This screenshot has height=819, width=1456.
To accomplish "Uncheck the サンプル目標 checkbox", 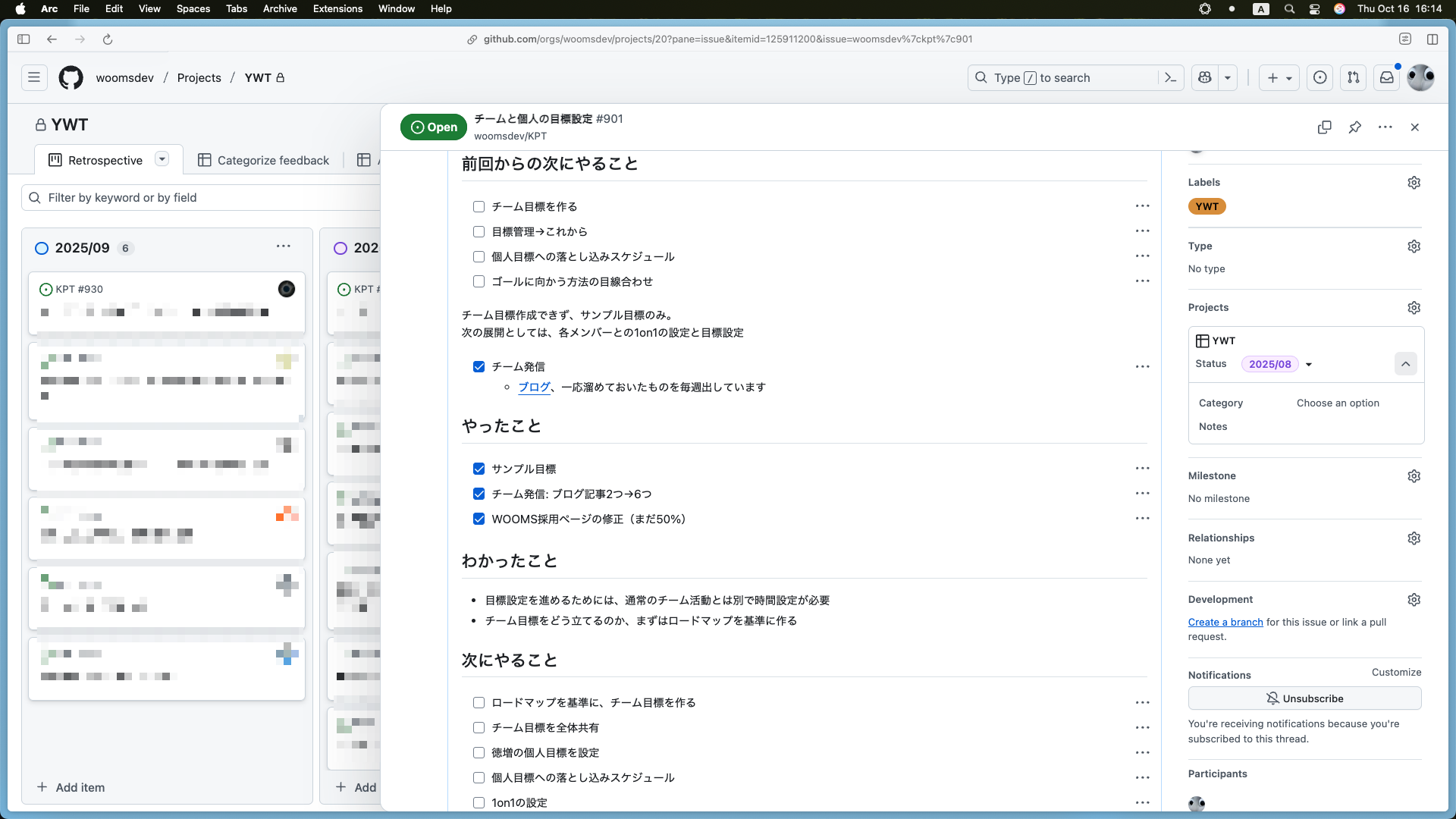I will click(479, 469).
